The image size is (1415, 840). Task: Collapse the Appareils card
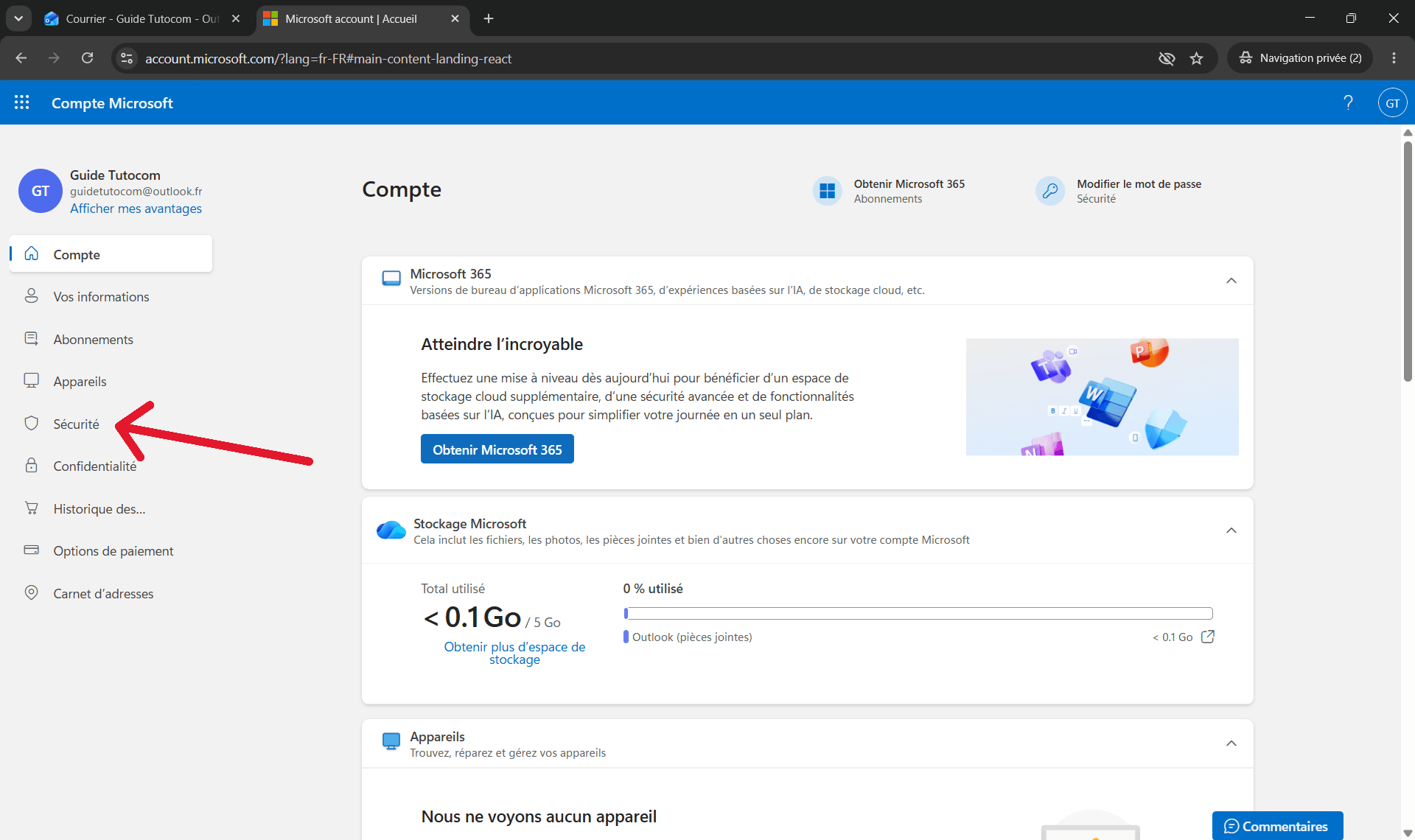[1231, 743]
